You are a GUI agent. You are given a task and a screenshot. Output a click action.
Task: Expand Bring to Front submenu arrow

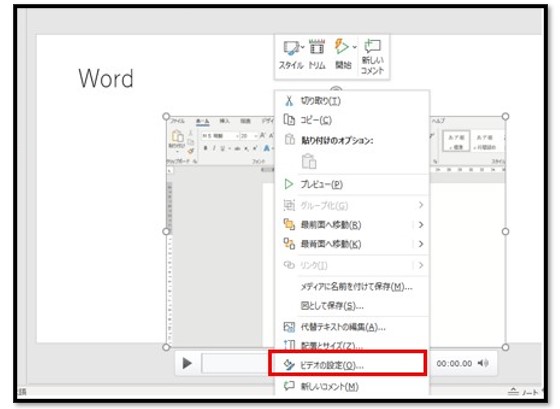tap(421, 225)
